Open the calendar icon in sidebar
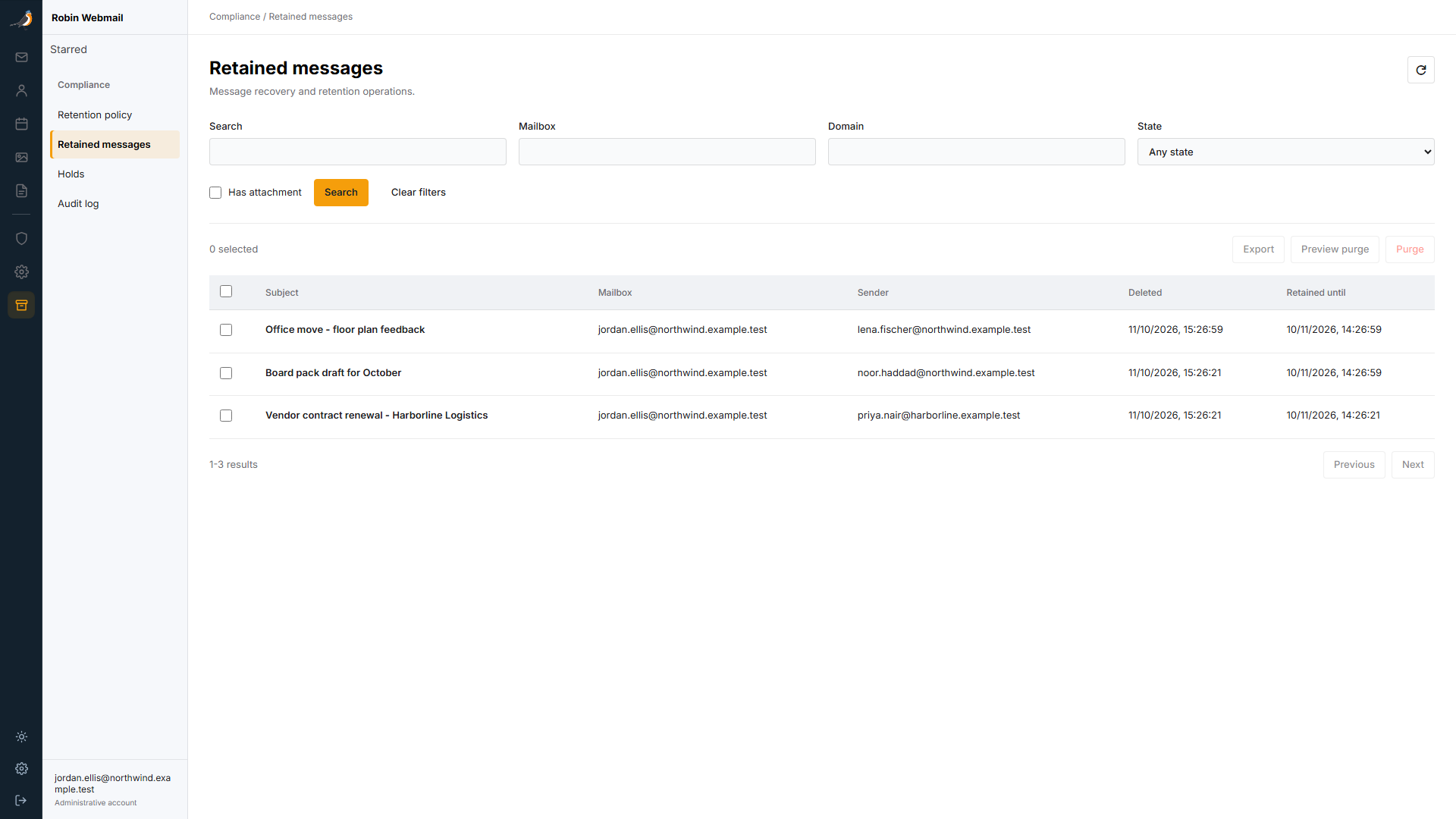 [x=21, y=124]
